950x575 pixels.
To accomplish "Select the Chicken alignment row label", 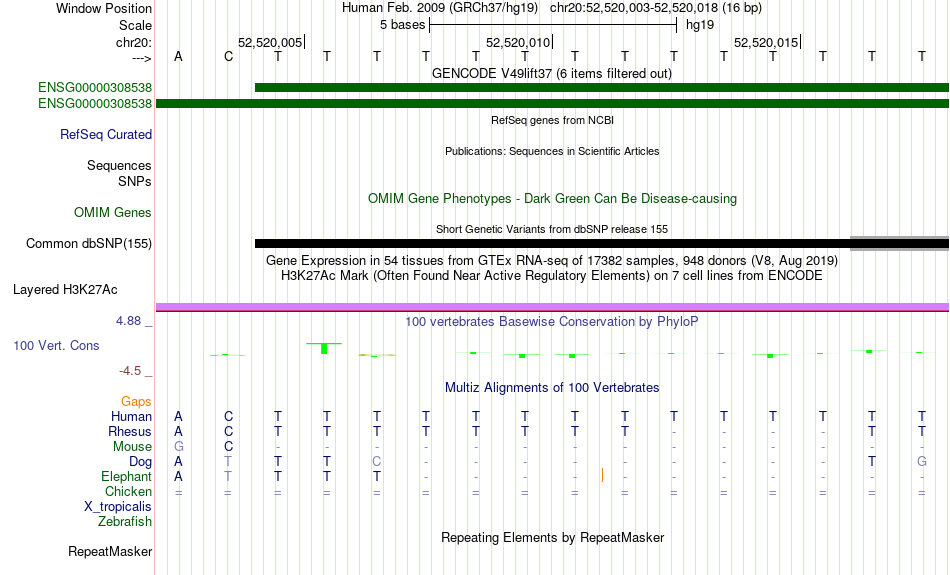I will (128, 491).
